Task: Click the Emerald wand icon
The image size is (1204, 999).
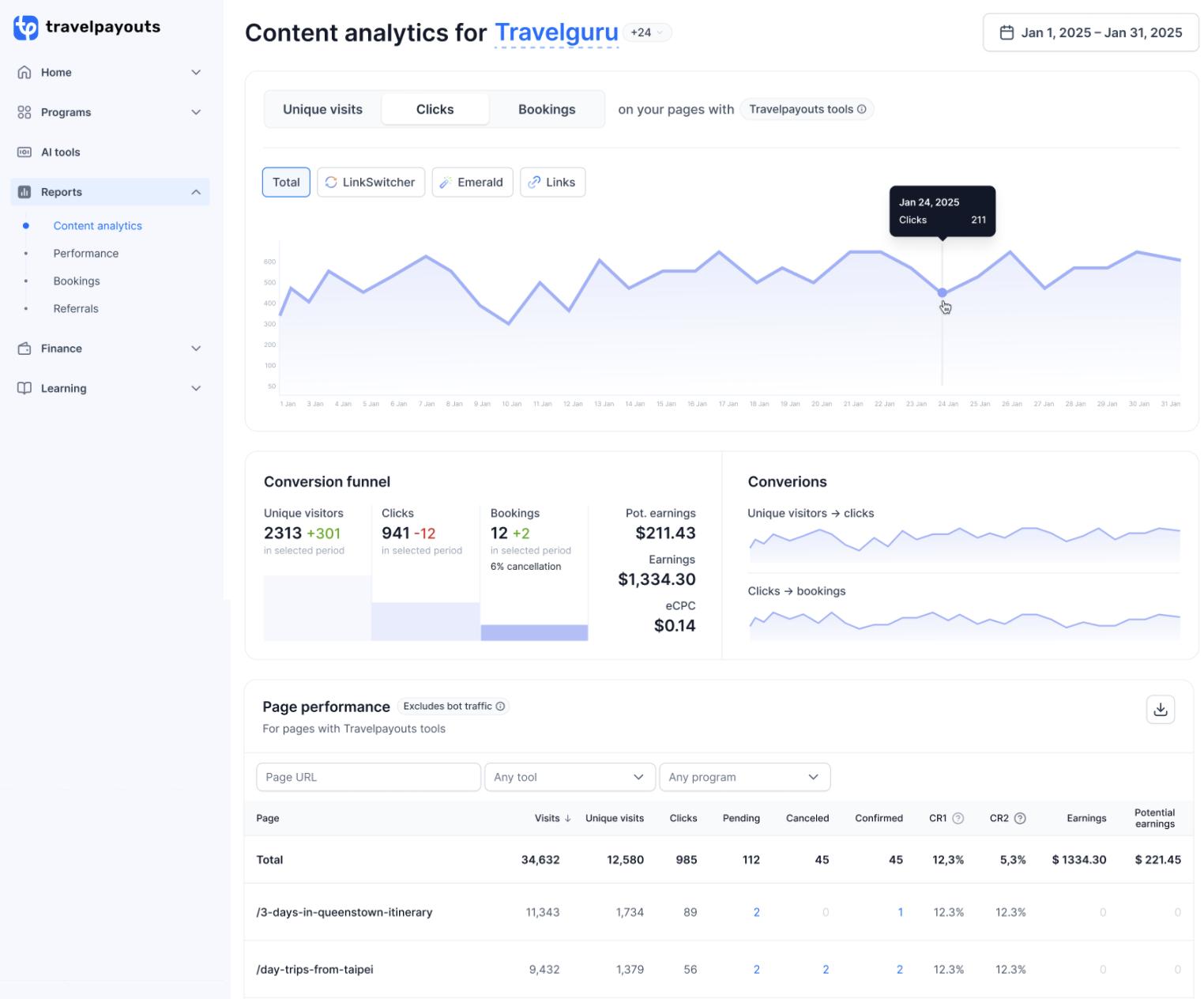Action: [446, 182]
